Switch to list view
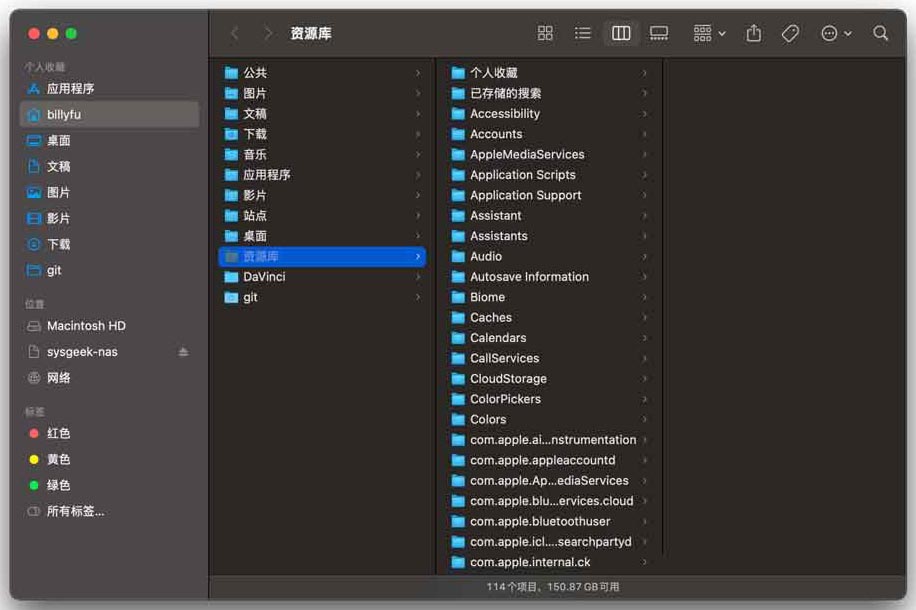 [x=583, y=33]
